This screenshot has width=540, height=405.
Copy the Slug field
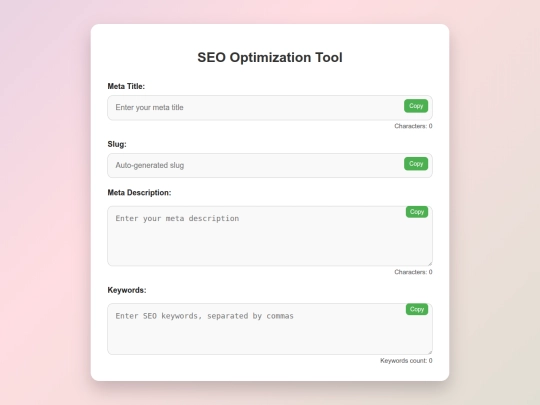click(x=416, y=164)
